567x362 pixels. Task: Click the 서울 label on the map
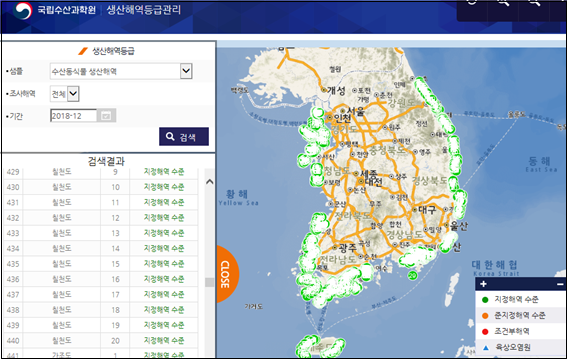click(x=355, y=110)
